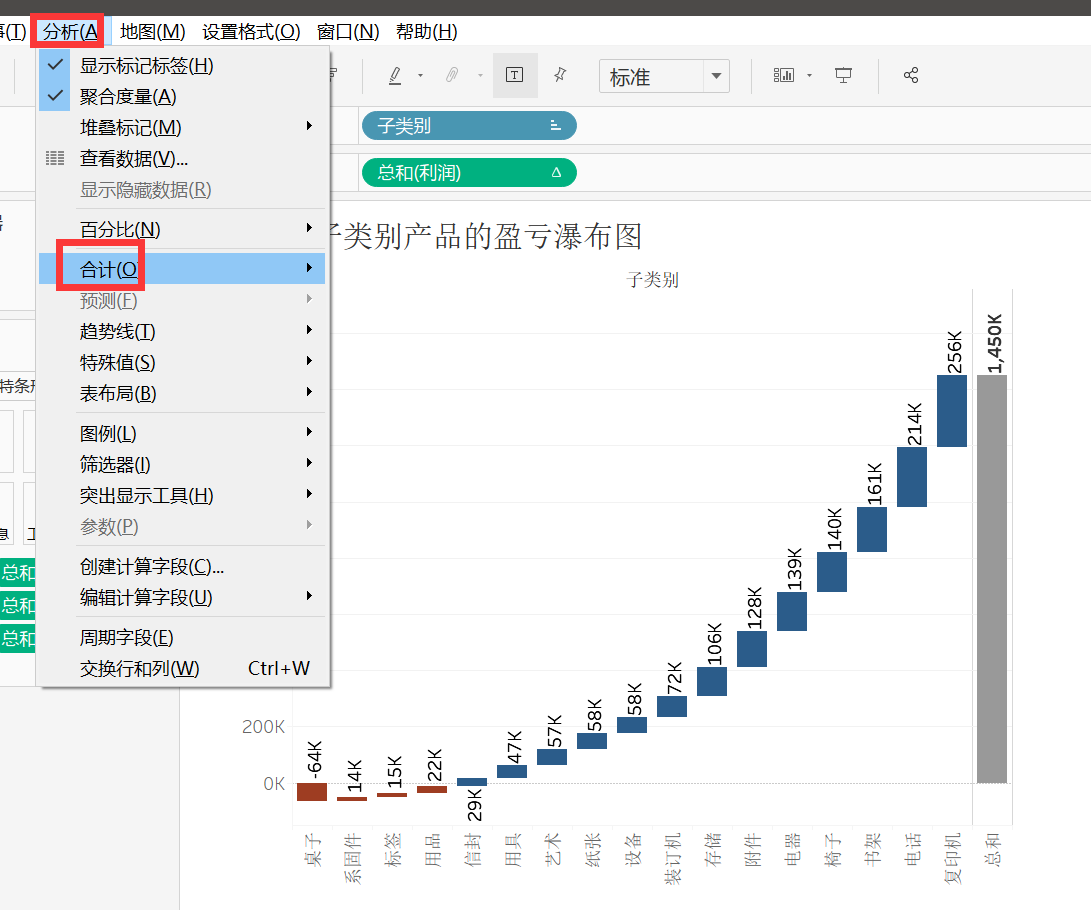Click the paperclip group members icon
Screen dimensions: 1091x910
[452, 75]
